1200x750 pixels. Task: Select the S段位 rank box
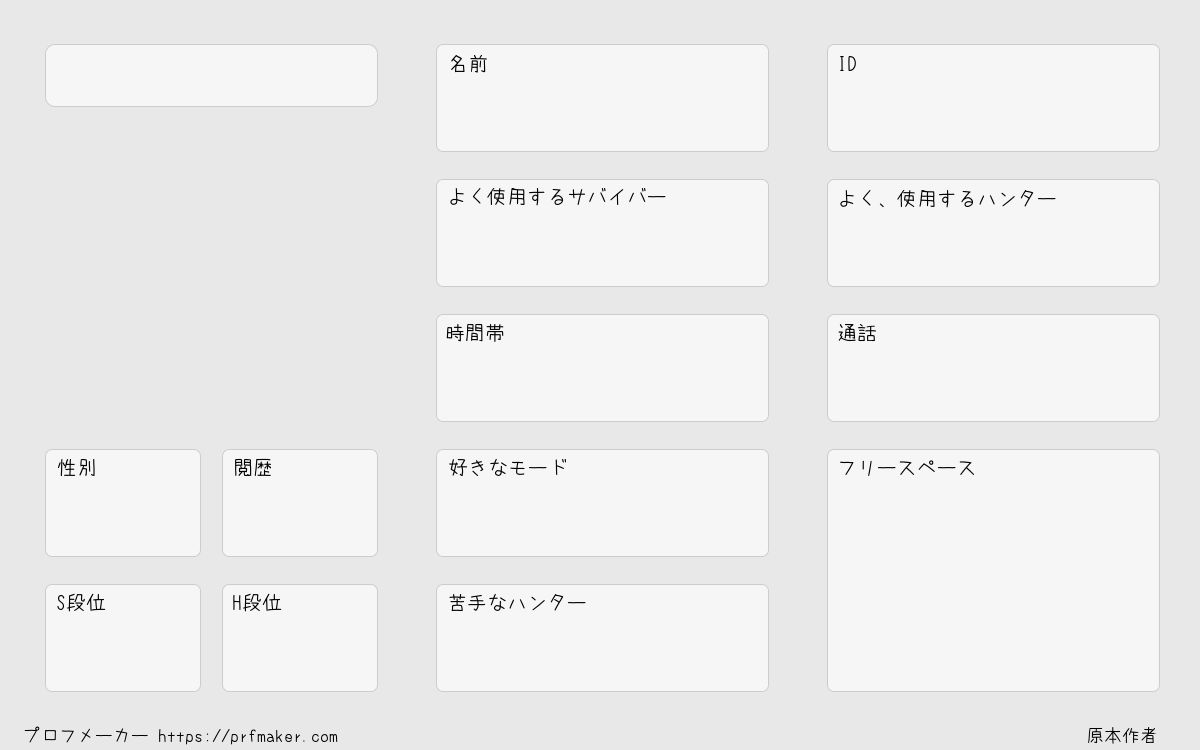(123, 638)
